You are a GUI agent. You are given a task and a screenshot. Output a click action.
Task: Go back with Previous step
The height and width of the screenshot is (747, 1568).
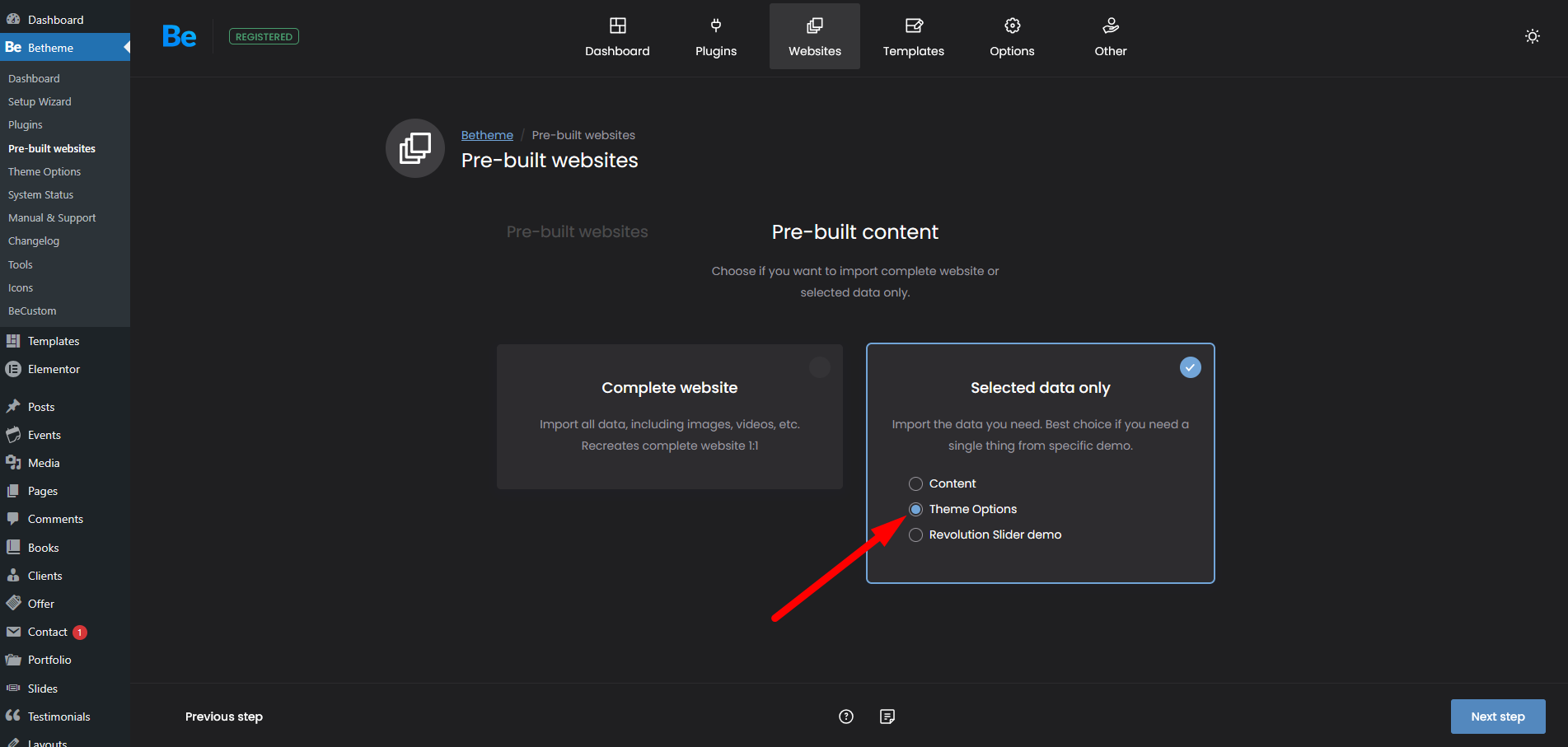224,717
